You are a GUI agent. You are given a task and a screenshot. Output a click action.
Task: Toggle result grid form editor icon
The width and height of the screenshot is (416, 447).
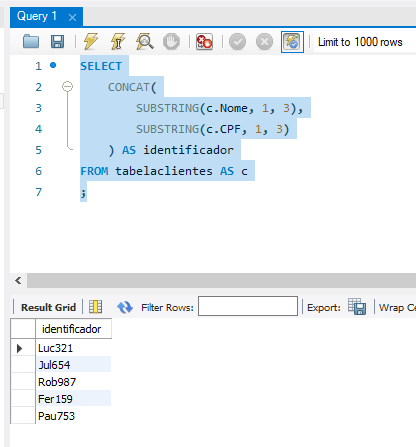click(x=95, y=307)
